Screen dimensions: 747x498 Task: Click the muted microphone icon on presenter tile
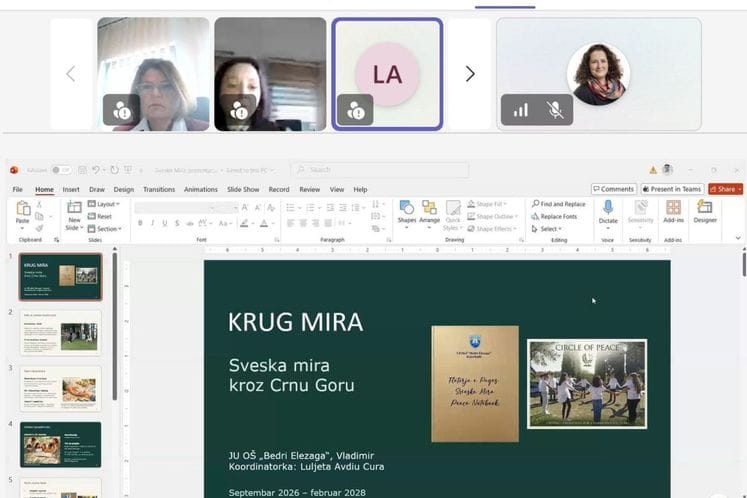coord(555,110)
